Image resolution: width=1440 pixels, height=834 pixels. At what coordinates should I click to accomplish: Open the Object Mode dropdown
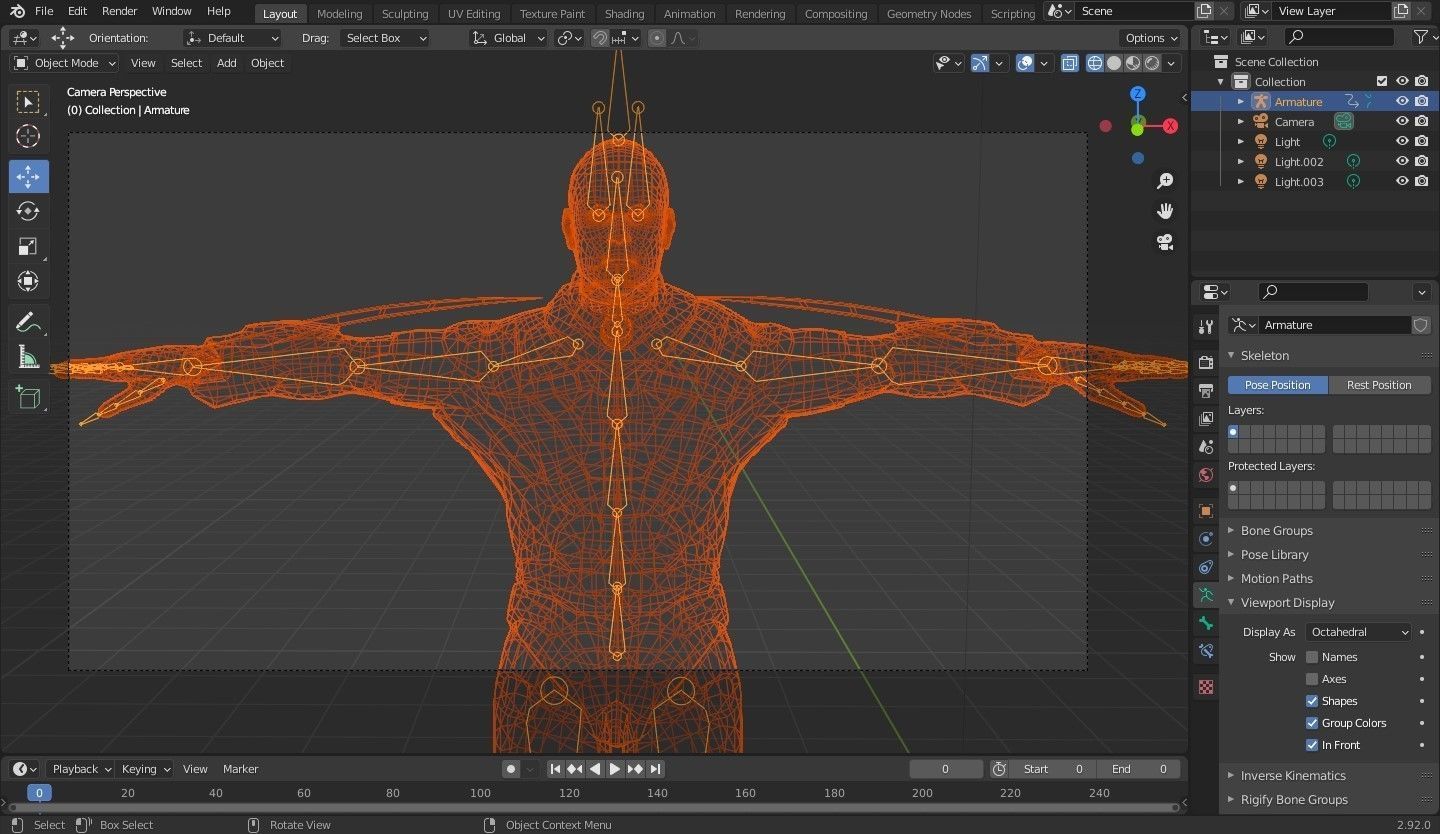coord(65,63)
